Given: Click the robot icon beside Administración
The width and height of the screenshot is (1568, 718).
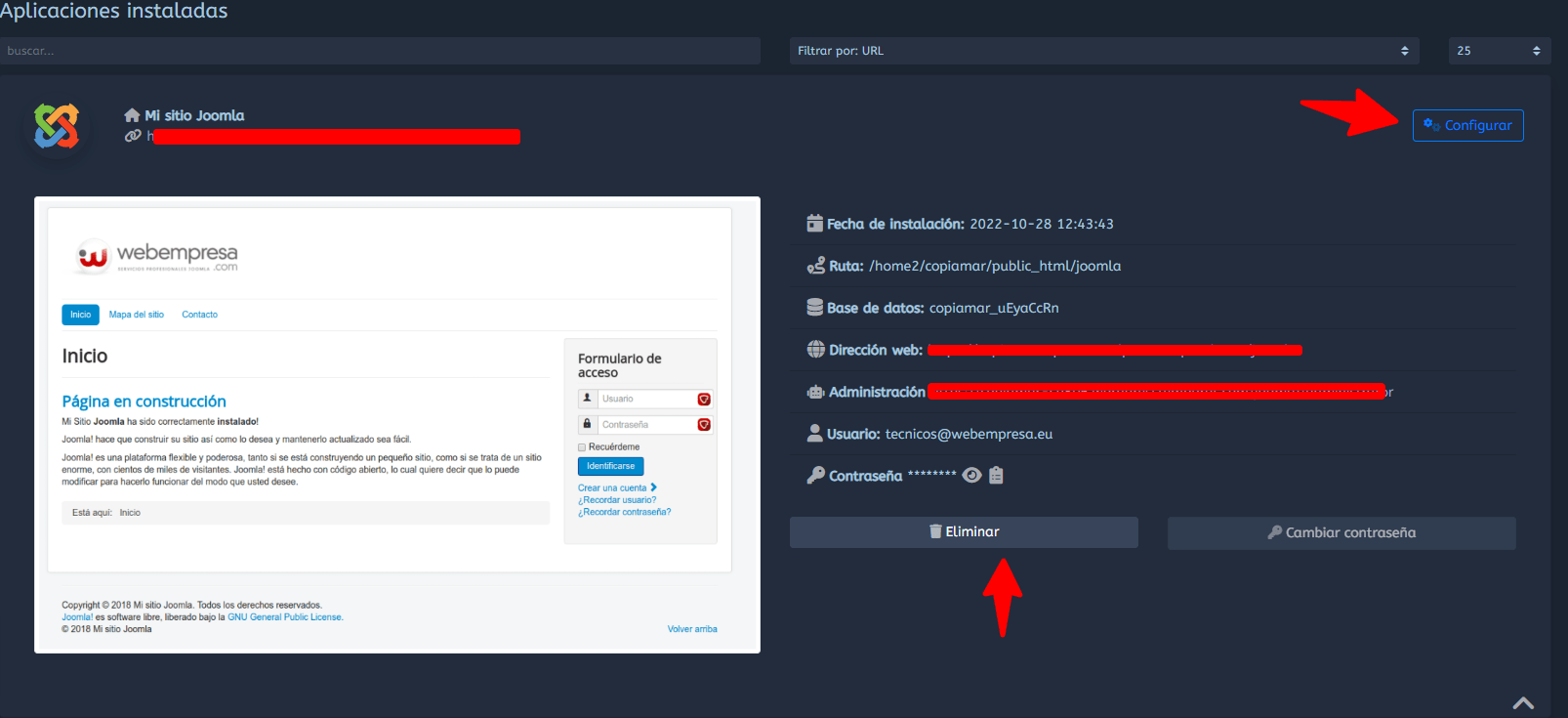Looking at the screenshot, I should 815,392.
